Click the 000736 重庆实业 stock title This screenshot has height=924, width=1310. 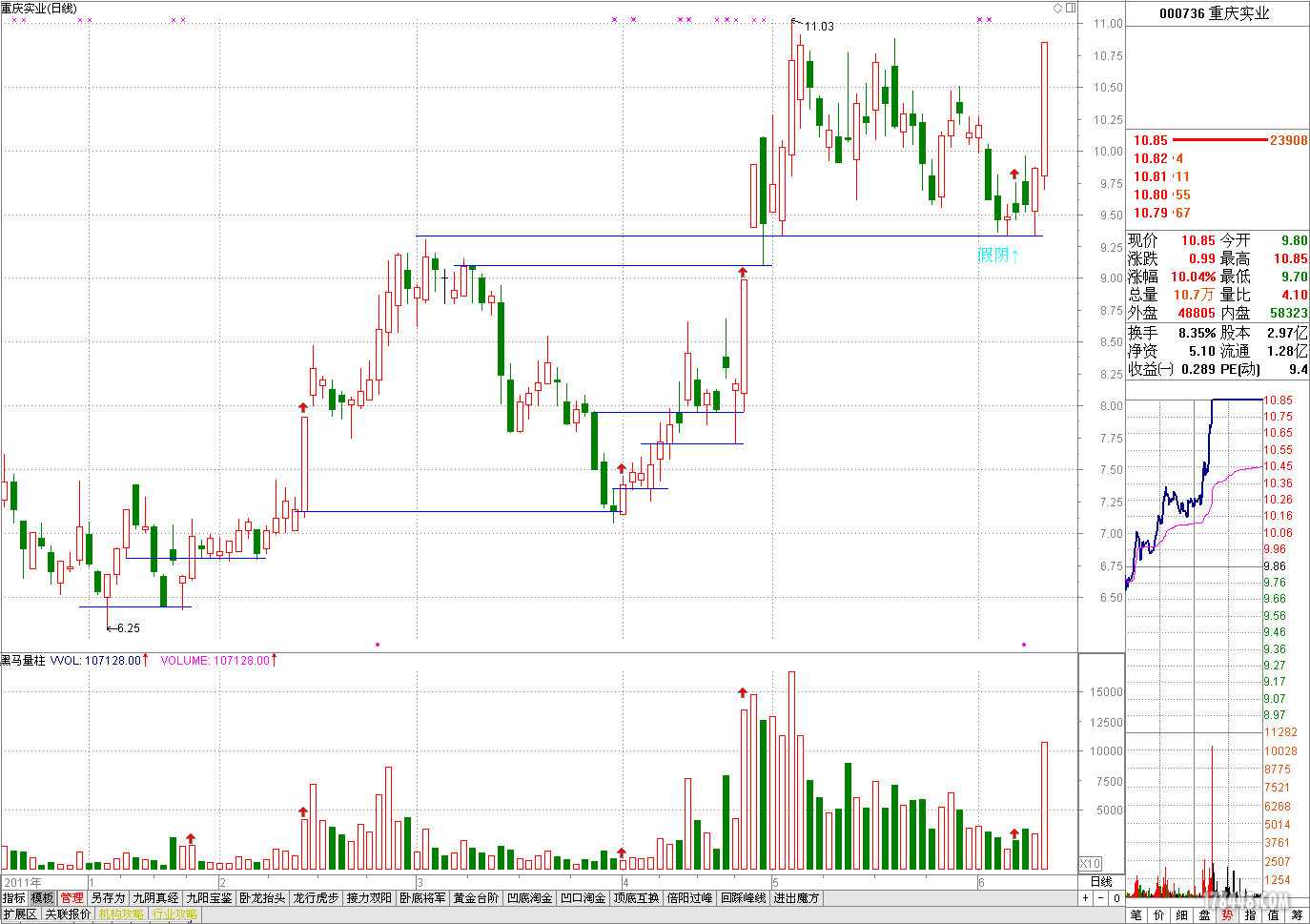(1215, 13)
